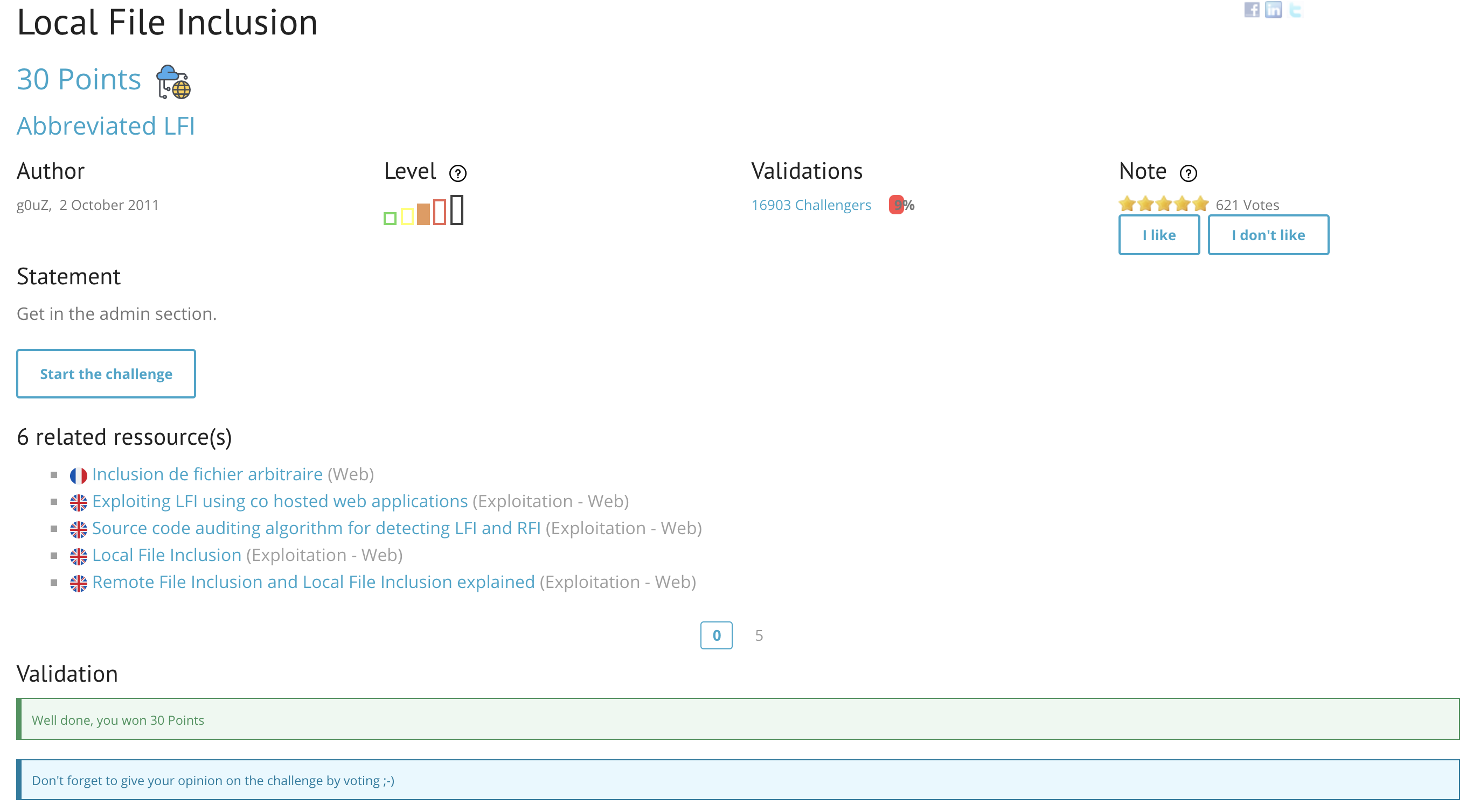Click the five-star rating display
This screenshot has height=812, width=1473.
coord(1163,204)
